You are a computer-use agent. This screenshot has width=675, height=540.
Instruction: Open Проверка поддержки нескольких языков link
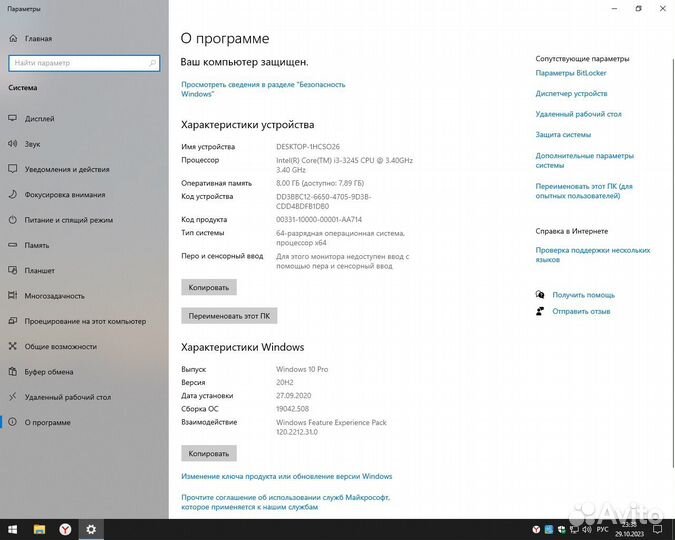coord(593,254)
